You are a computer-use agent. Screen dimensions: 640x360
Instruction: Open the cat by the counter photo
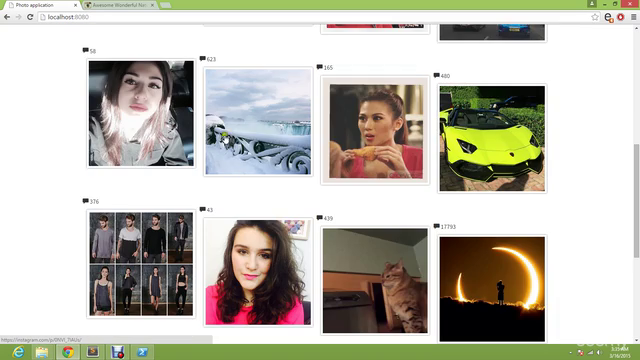pyautogui.click(x=375, y=281)
